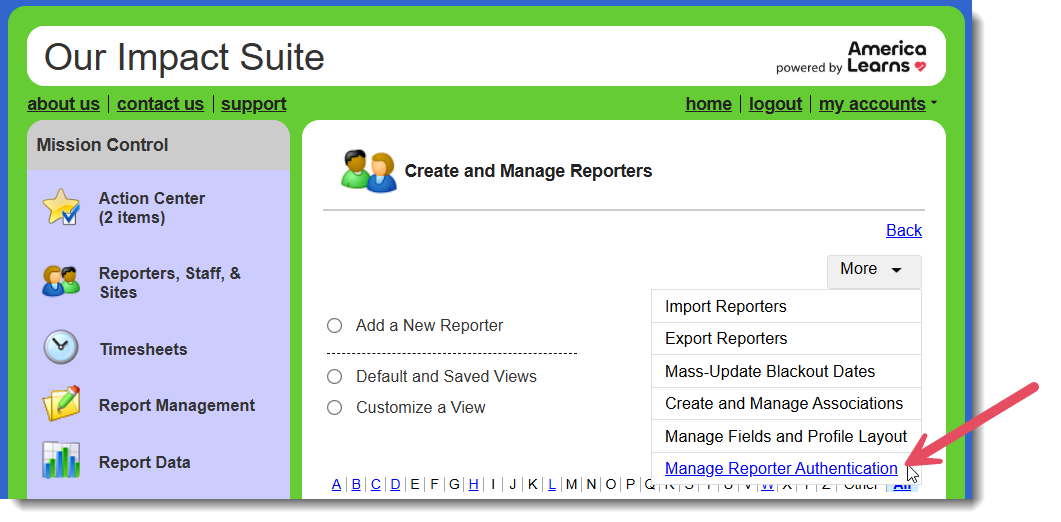Click the Create and Manage Reporters heading text
Image resolution: width=1061 pixels, height=522 pixels.
(x=528, y=171)
